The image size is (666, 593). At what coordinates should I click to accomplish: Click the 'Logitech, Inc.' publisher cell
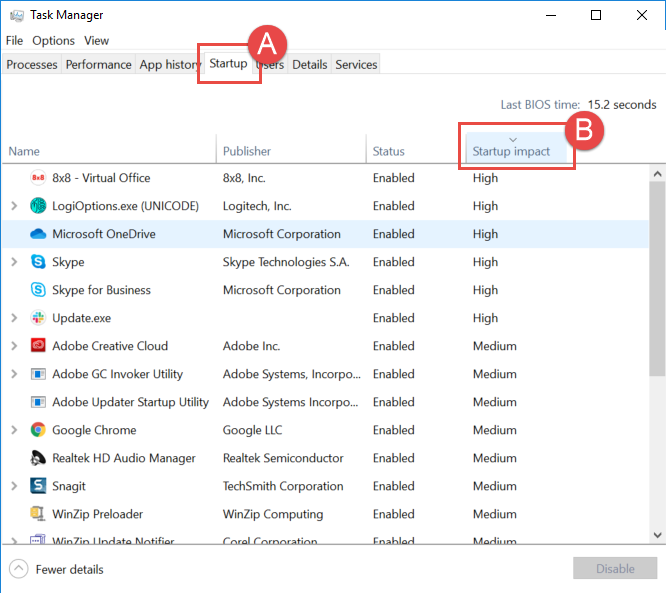click(257, 206)
